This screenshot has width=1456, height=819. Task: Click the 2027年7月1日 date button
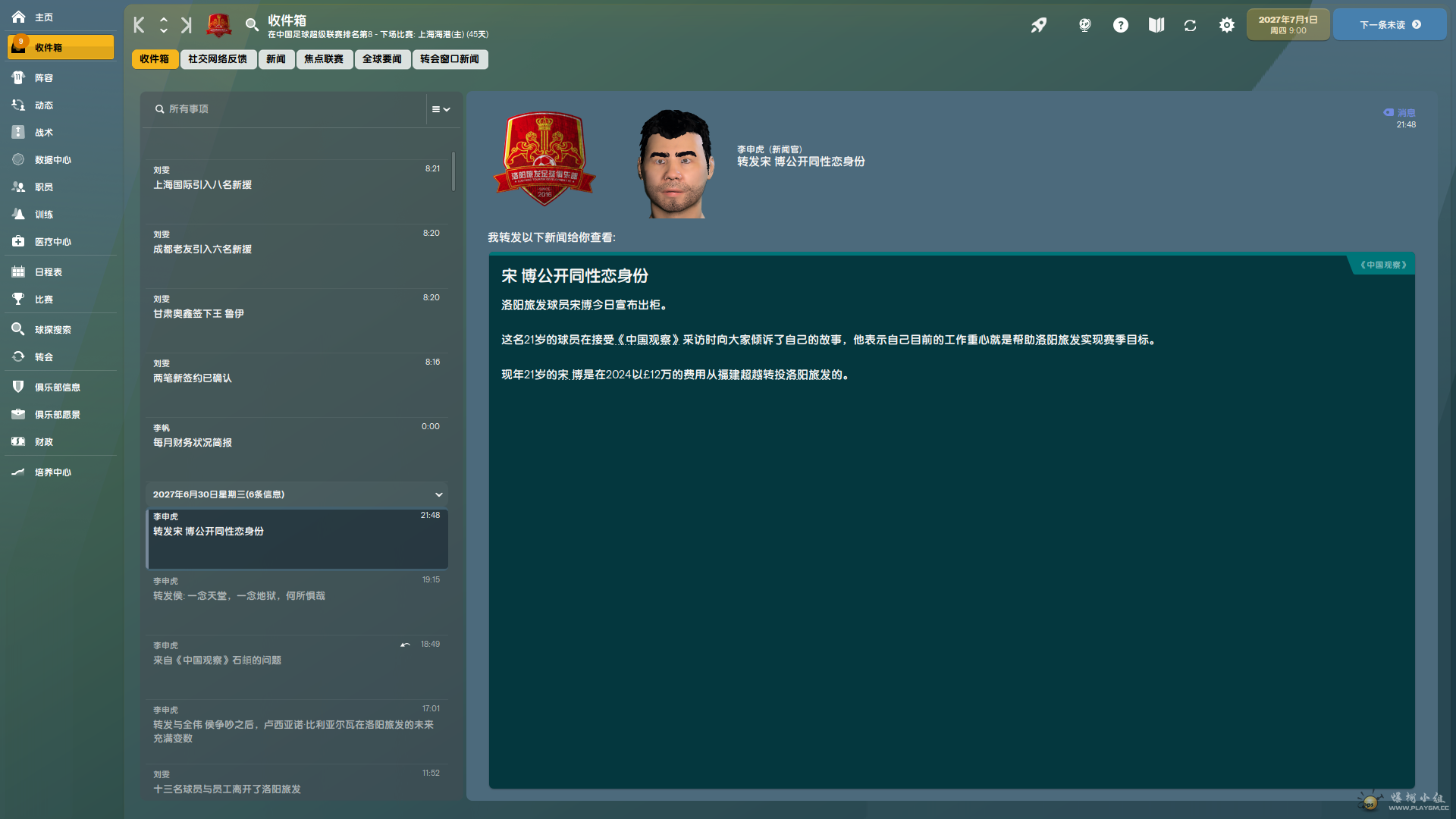click(x=1288, y=25)
